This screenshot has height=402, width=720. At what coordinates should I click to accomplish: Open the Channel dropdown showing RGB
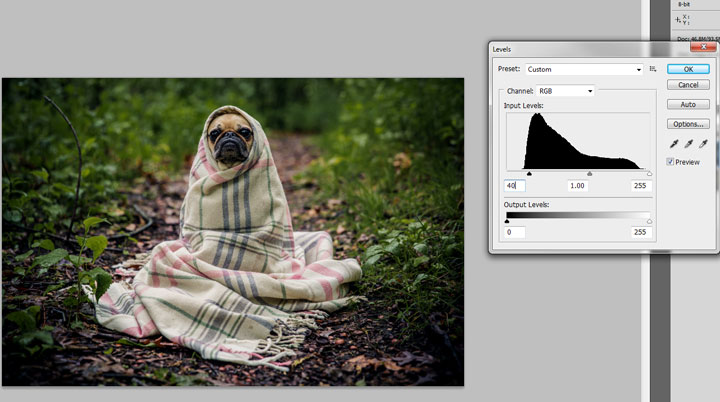click(x=565, y=91)
